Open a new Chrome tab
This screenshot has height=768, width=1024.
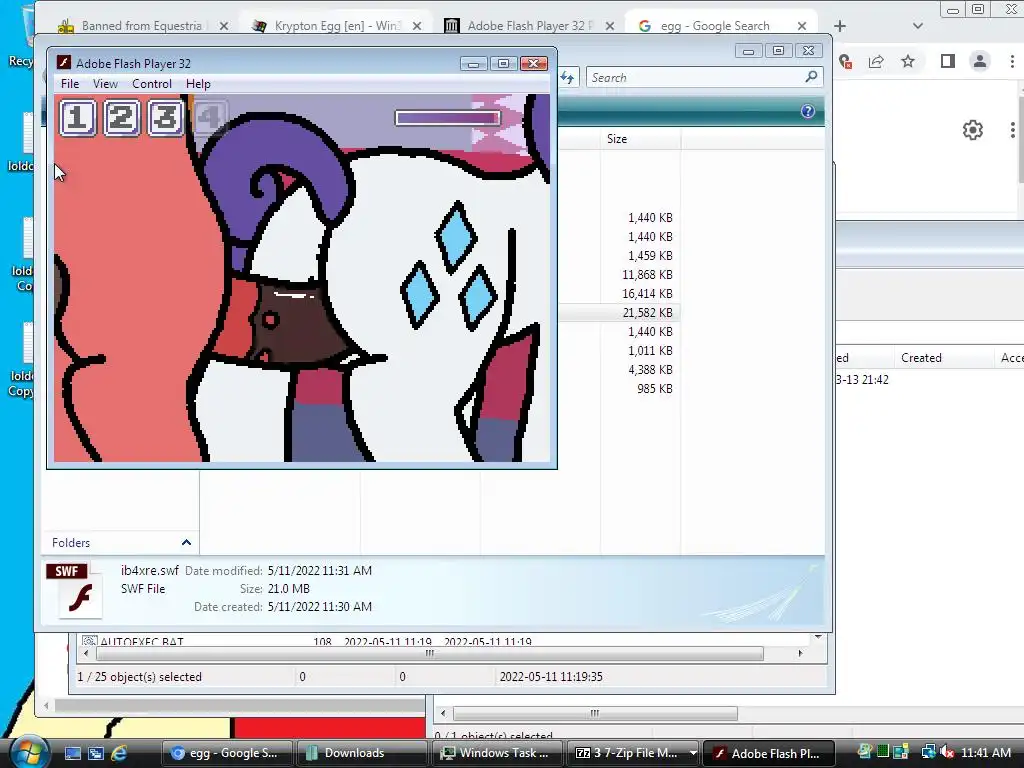840,26
